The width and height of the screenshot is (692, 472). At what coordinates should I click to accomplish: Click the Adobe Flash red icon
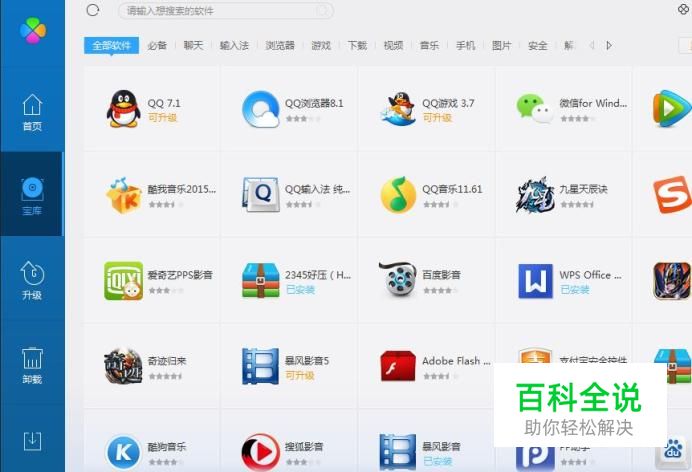click(398, 366)
